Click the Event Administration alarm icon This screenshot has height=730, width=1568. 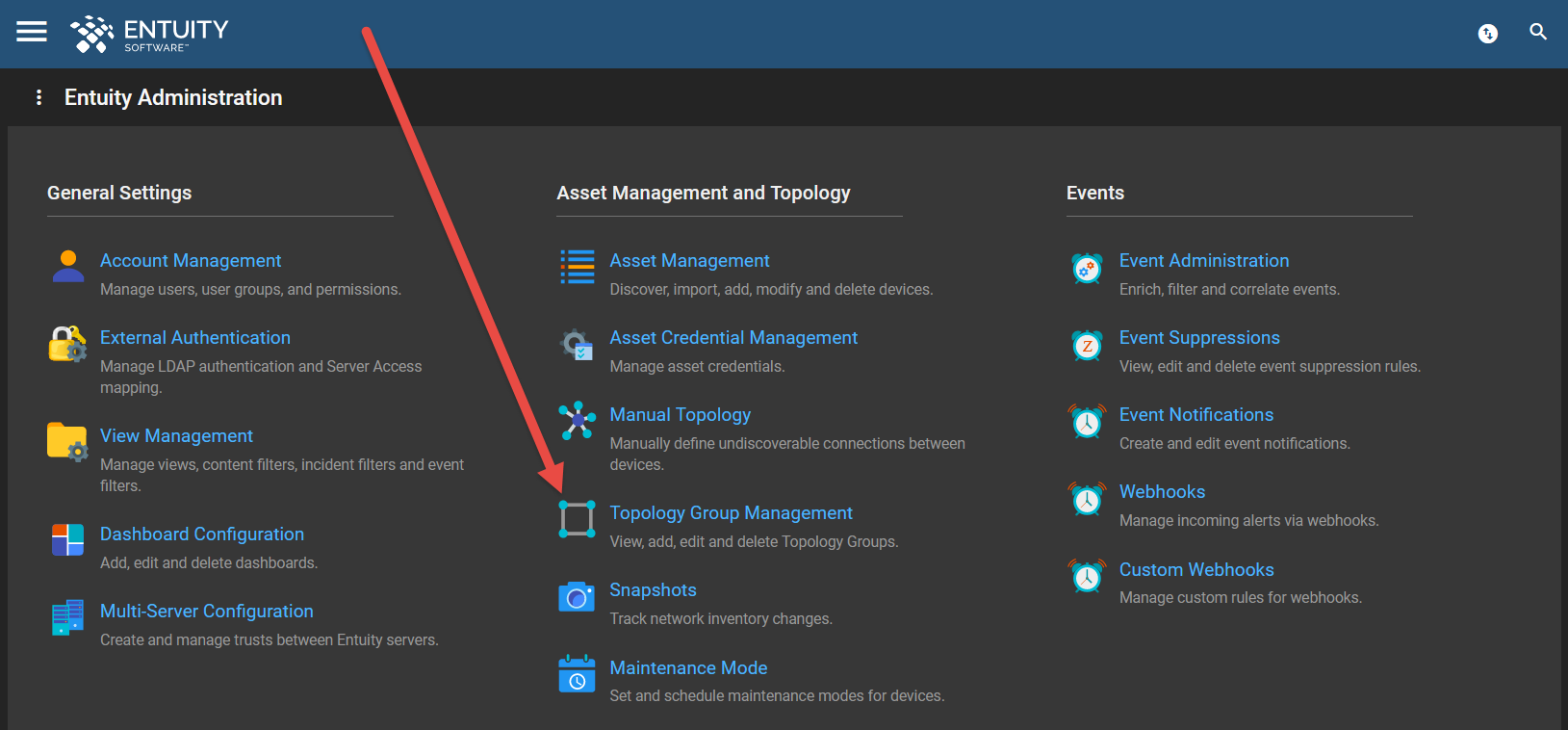1088,267
